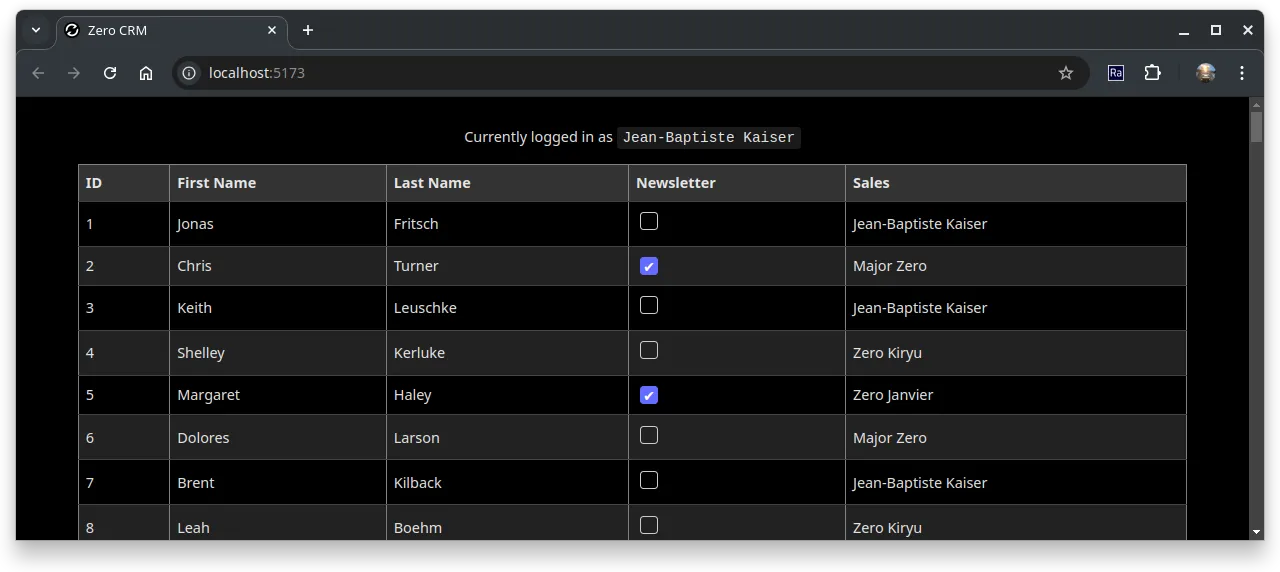Select first name cell Dolores

(x=278, y=438)
